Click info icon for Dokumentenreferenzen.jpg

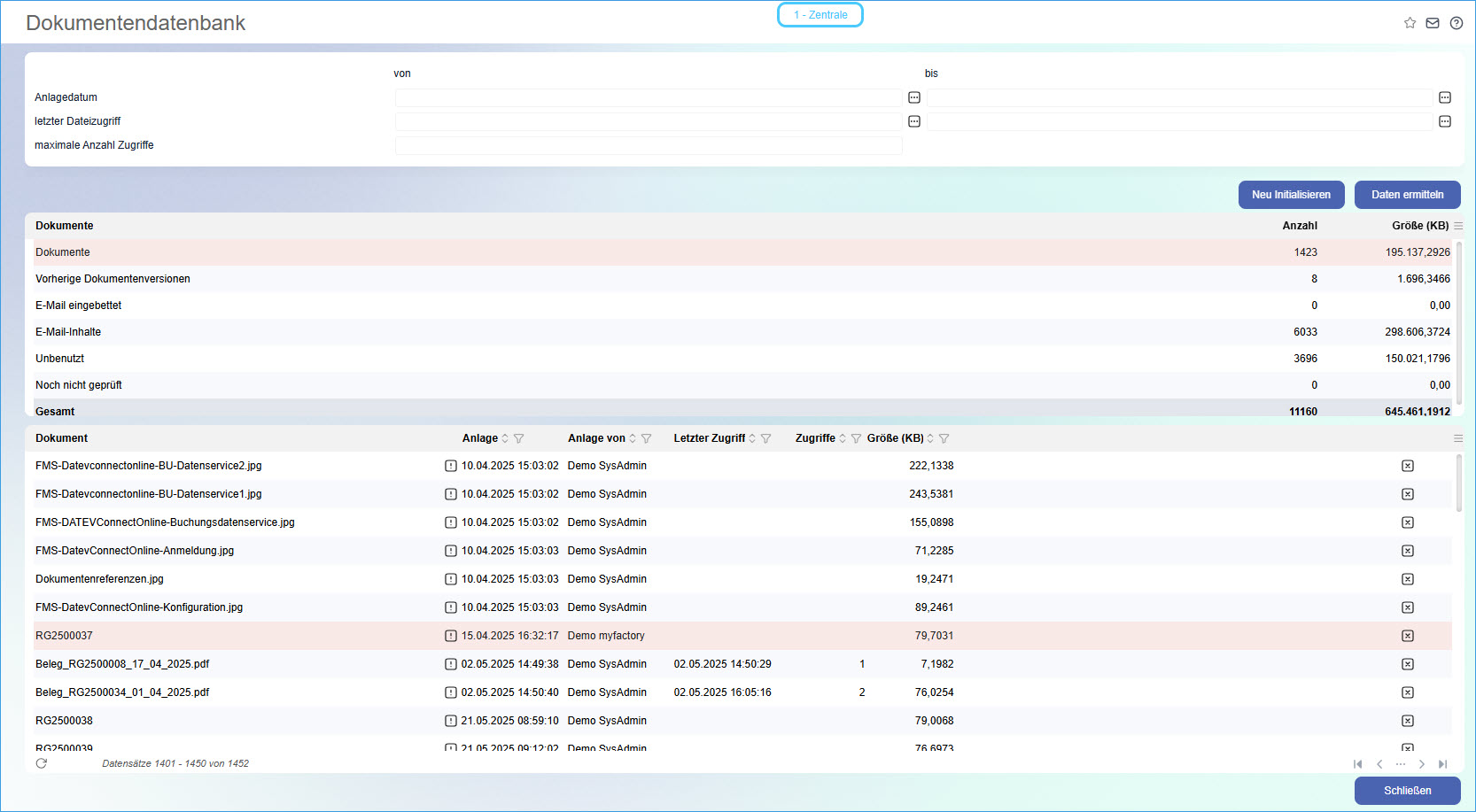coord(450,579)
